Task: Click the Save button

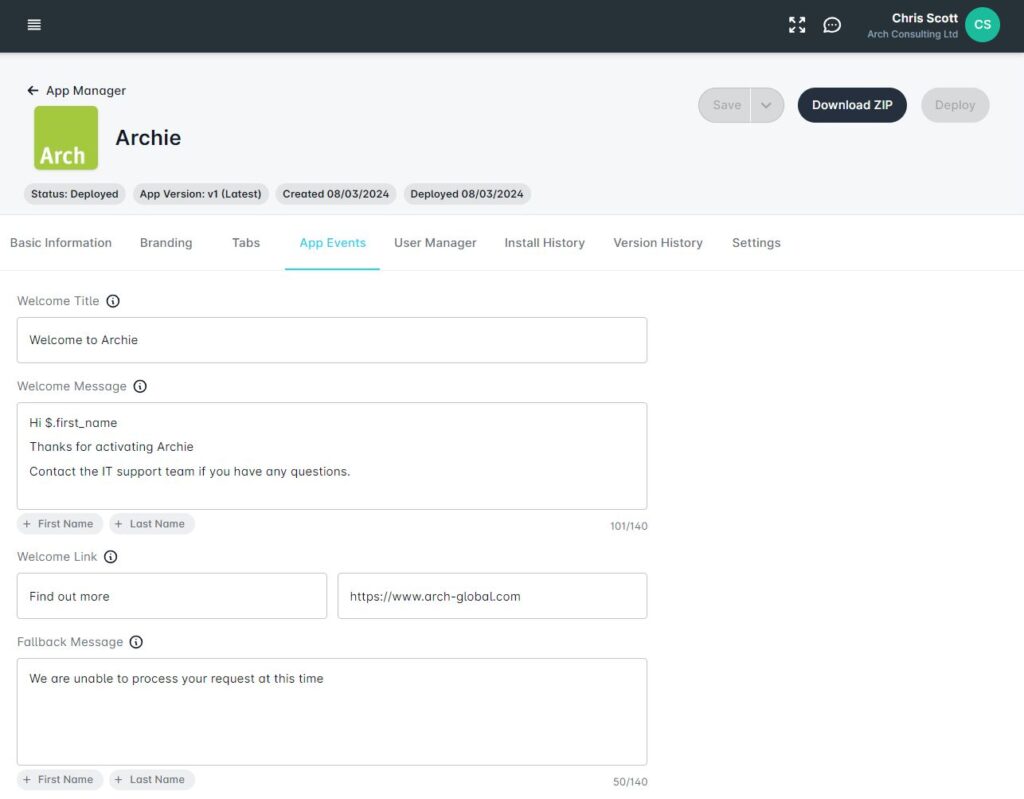Action: coord(725,105)
